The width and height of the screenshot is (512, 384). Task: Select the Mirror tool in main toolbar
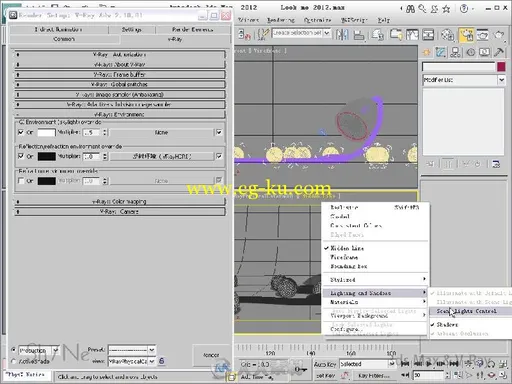coord(342,34)
